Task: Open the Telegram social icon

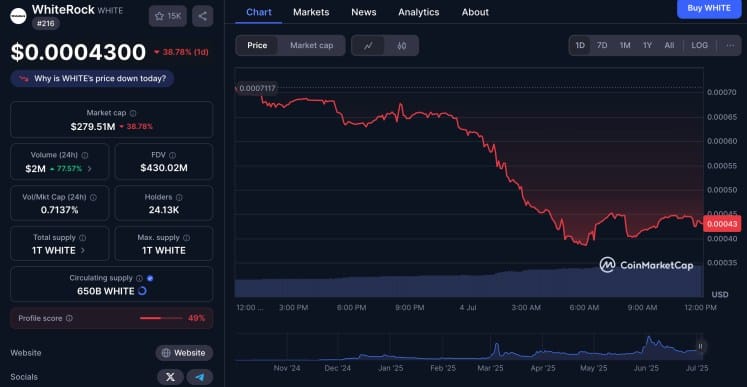Action: pyautogui.click(x=200, y=377)
